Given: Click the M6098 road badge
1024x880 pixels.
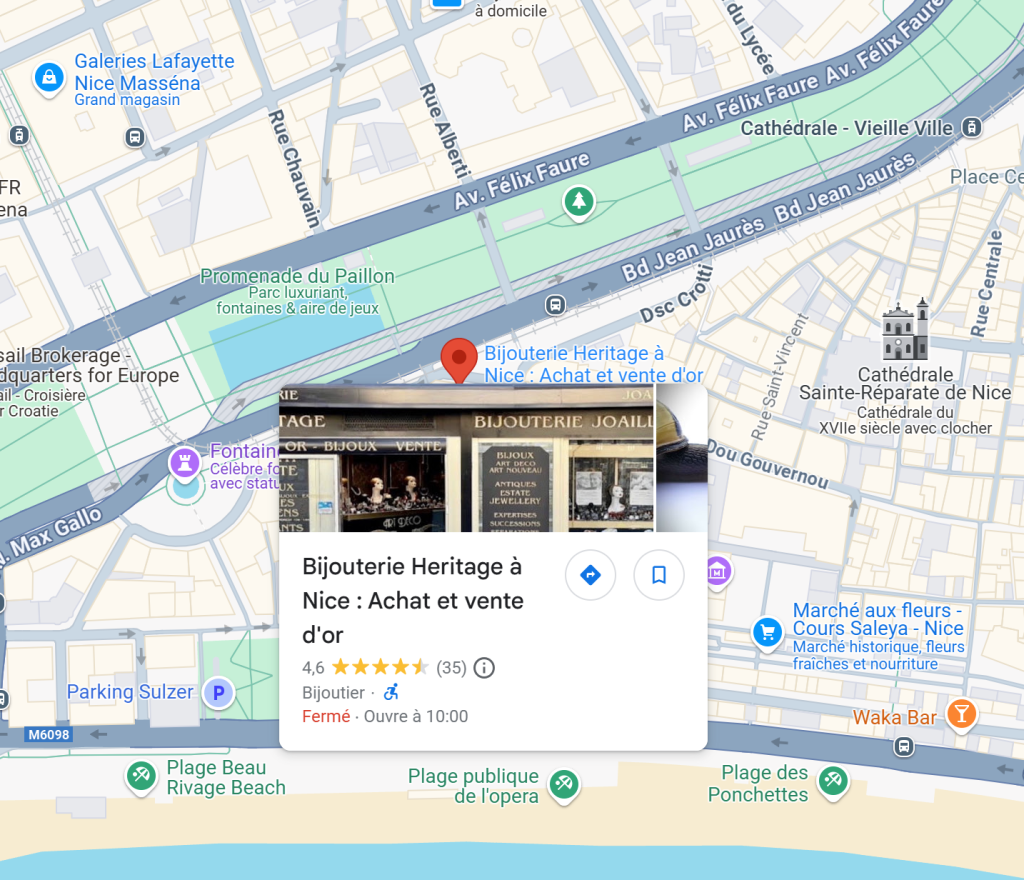Looking at the screenshot, I should click(48, 734).
